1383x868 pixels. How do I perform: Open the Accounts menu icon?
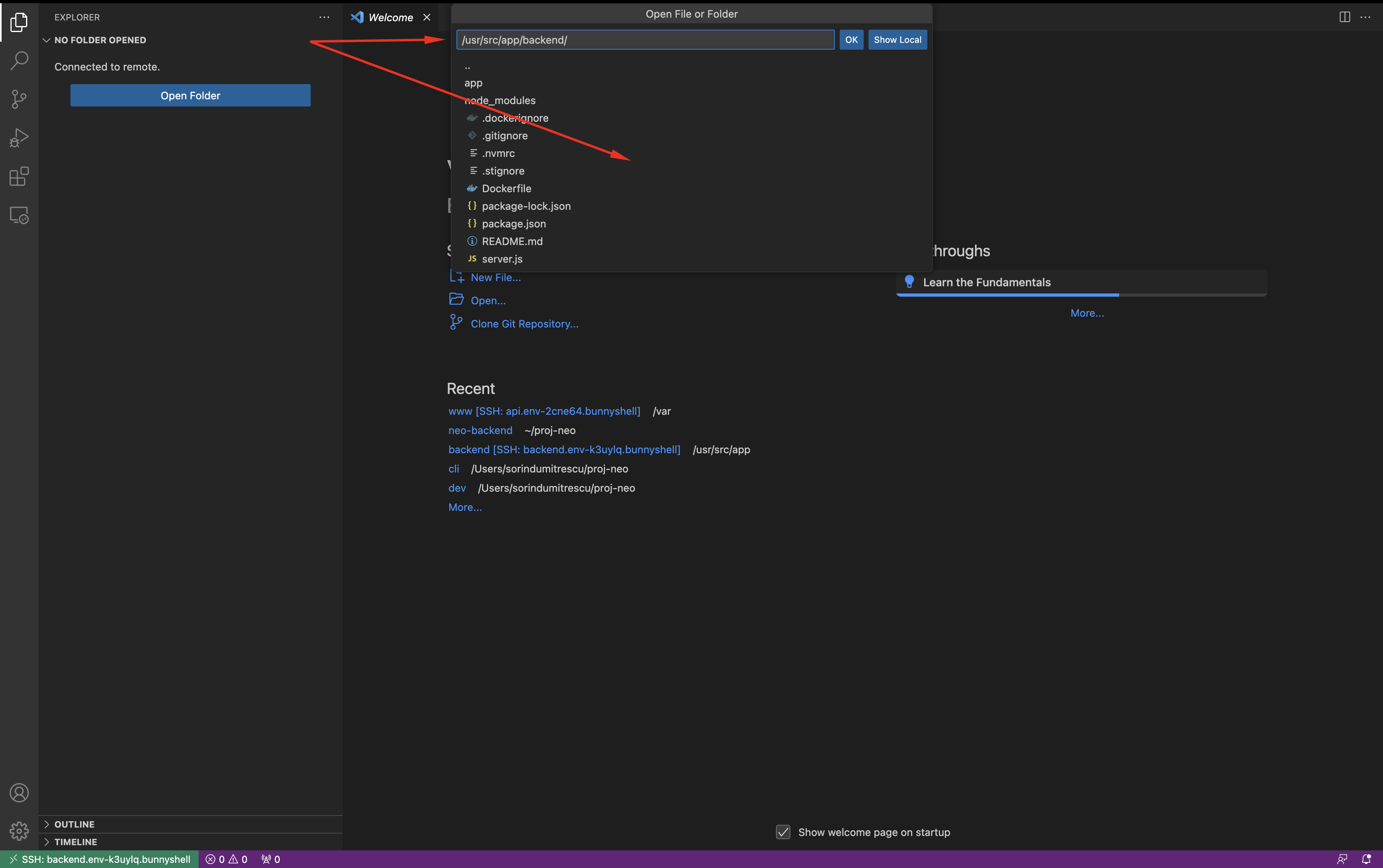[19, 793]
